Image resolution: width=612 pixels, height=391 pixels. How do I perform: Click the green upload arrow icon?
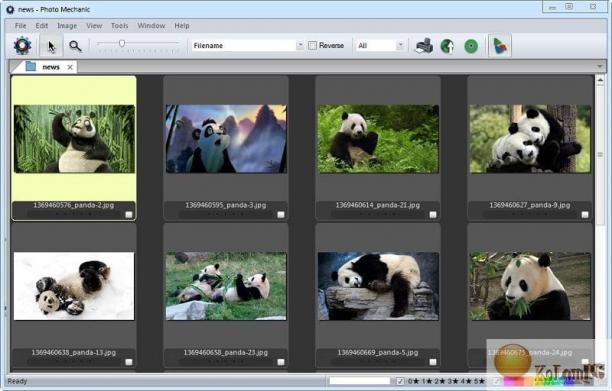tap(447, 46)
